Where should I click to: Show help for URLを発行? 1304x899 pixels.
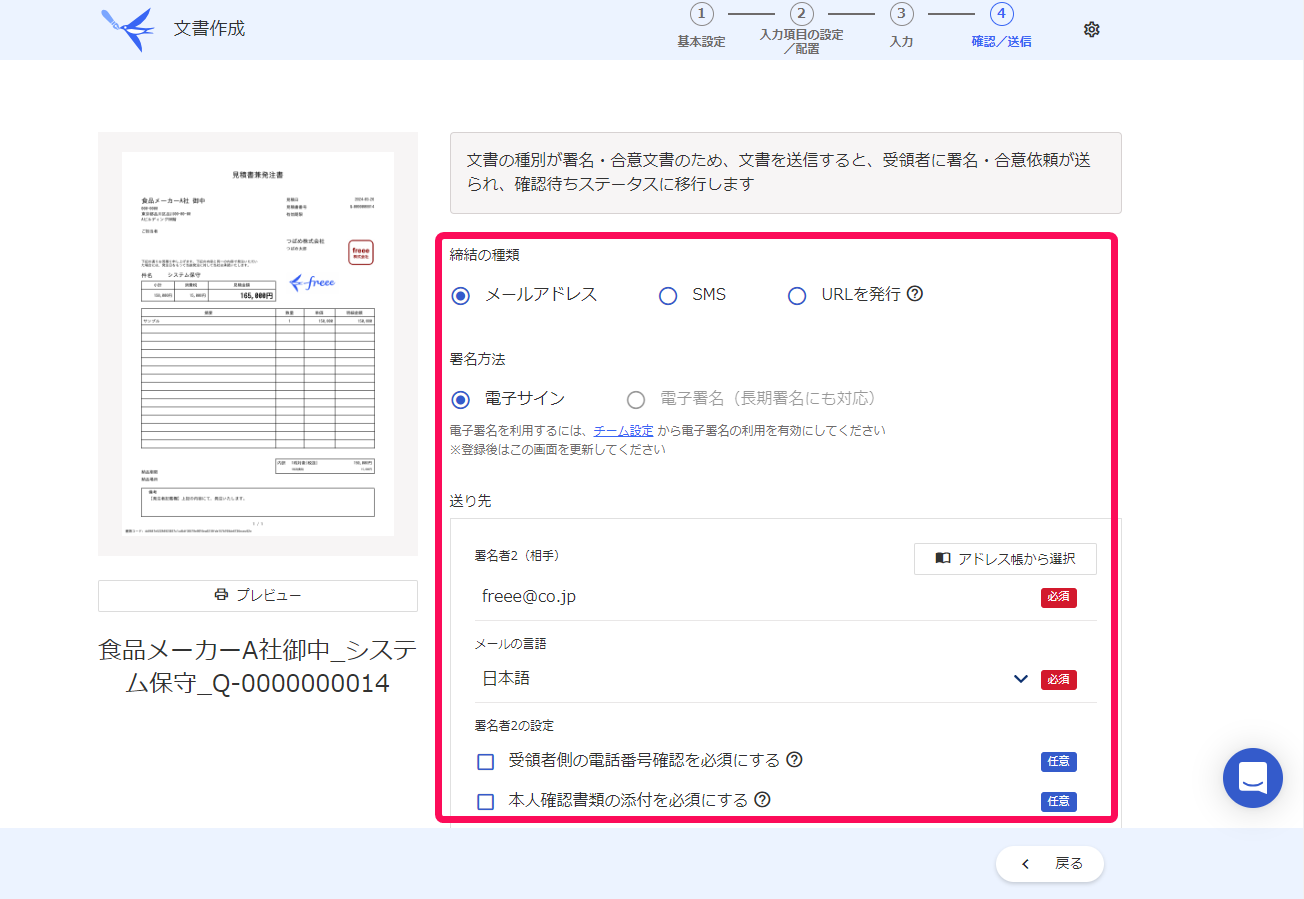coord(914,294)
